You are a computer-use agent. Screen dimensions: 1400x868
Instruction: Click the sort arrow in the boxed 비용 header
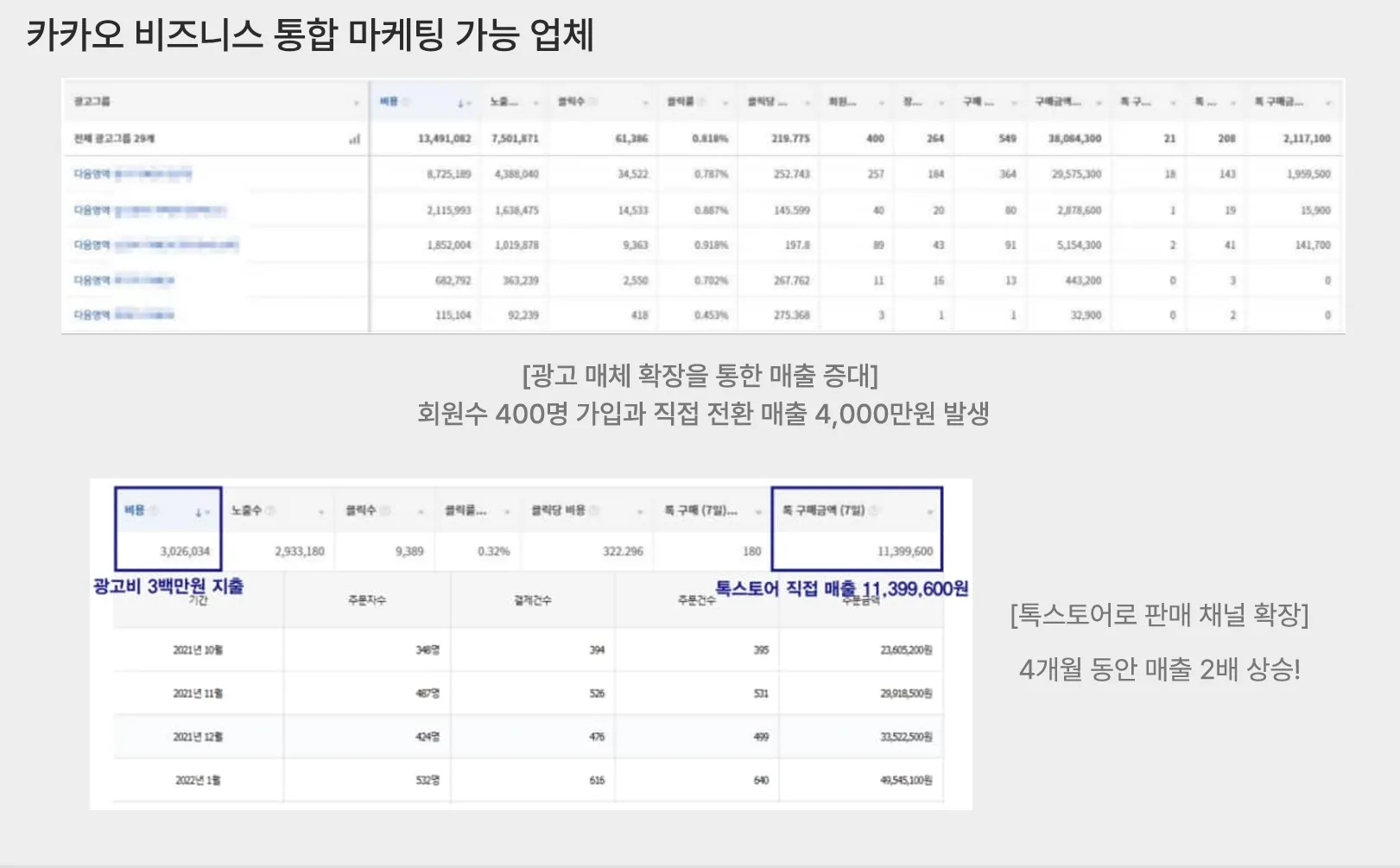[198, 512]
